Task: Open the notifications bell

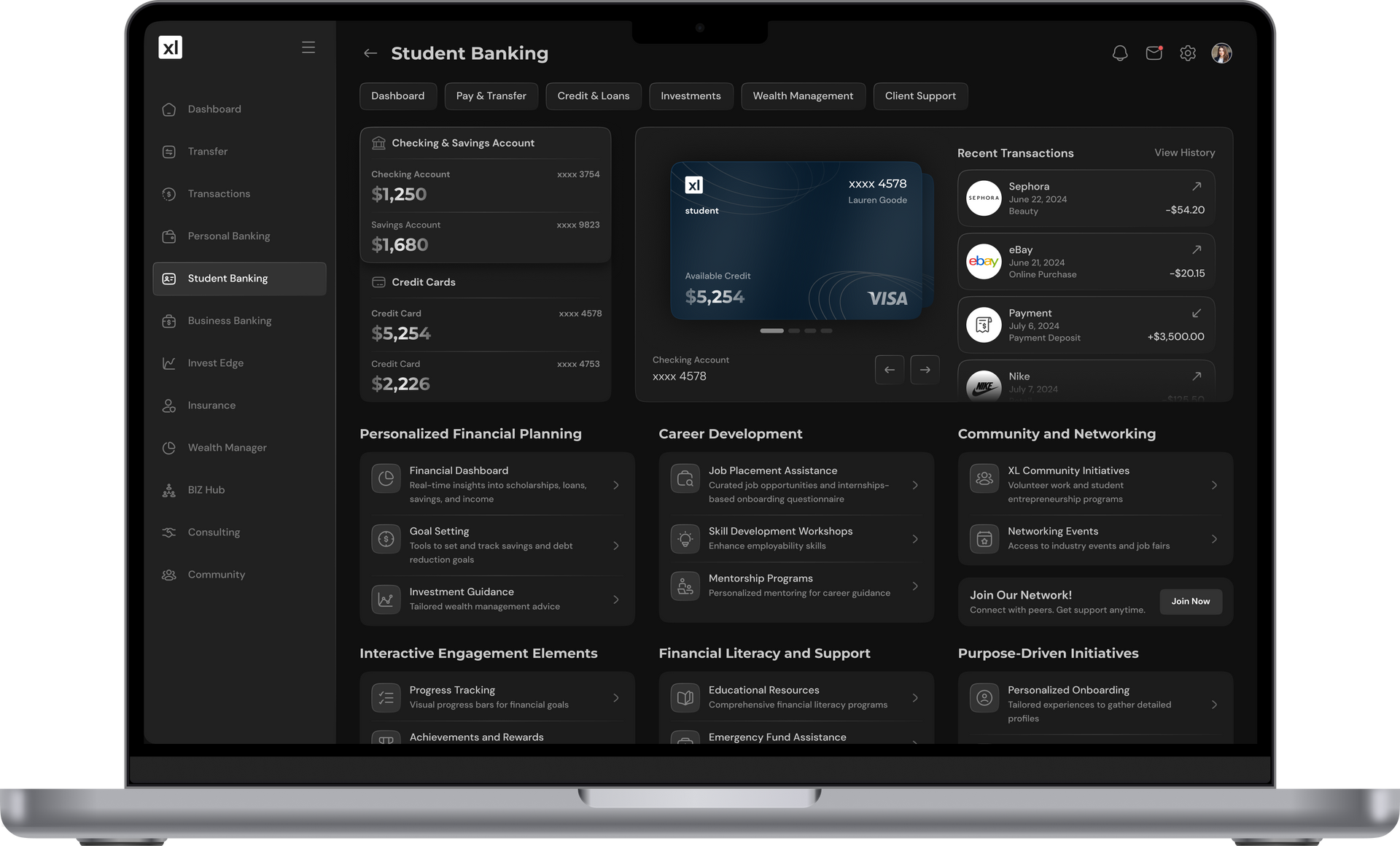Action: pos(1120,53)
